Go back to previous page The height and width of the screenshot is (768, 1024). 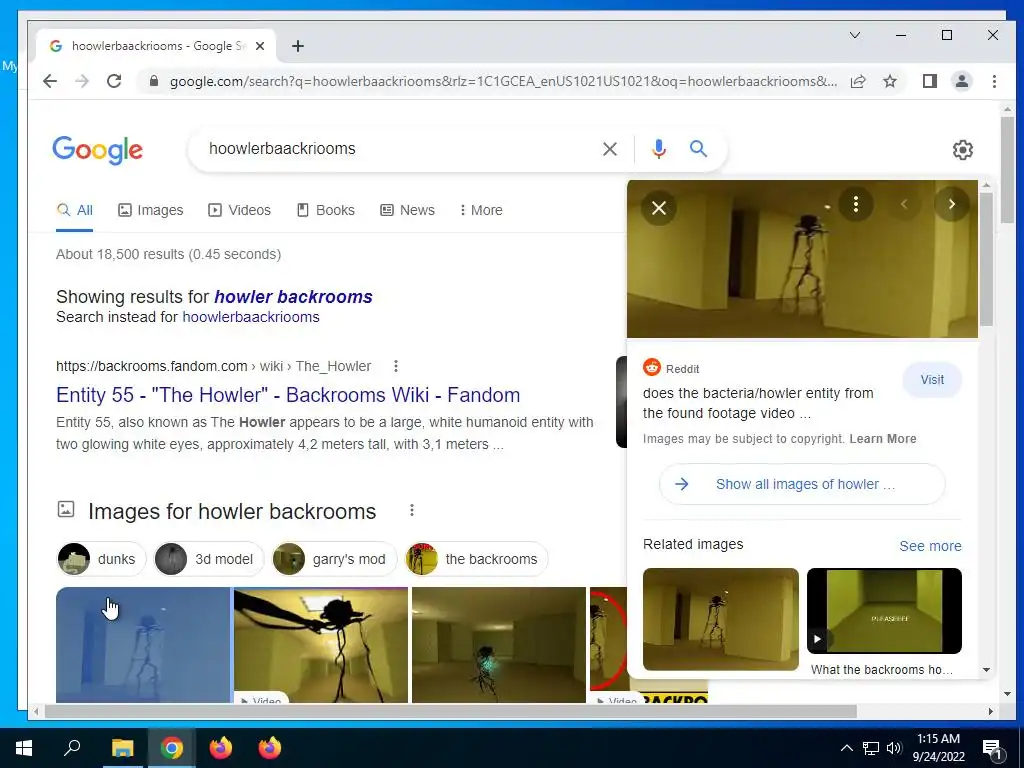pyautogui.click(x=50, y=81)
